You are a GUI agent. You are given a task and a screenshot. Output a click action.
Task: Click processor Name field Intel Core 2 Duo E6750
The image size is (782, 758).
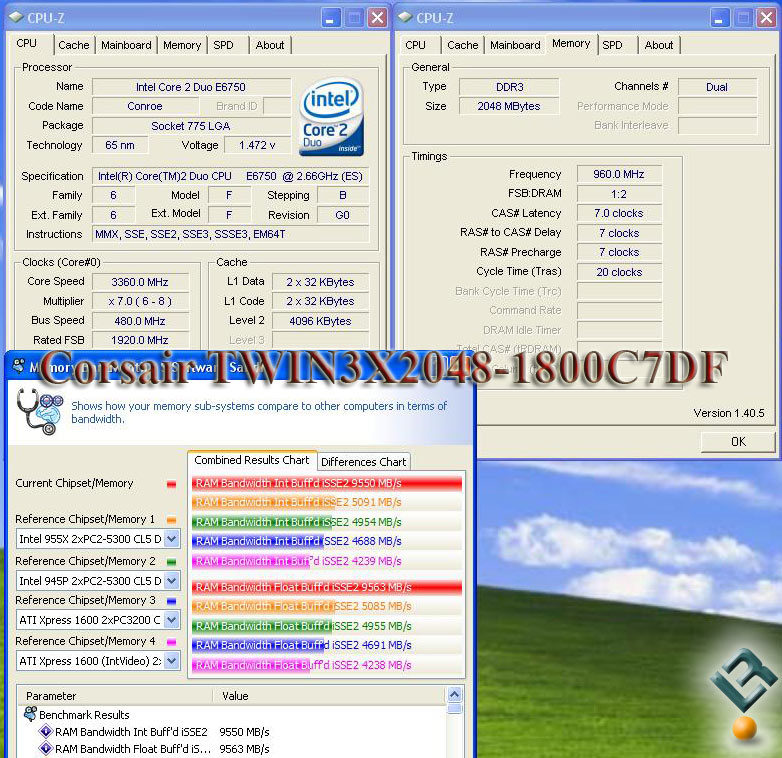coord(192,87)
